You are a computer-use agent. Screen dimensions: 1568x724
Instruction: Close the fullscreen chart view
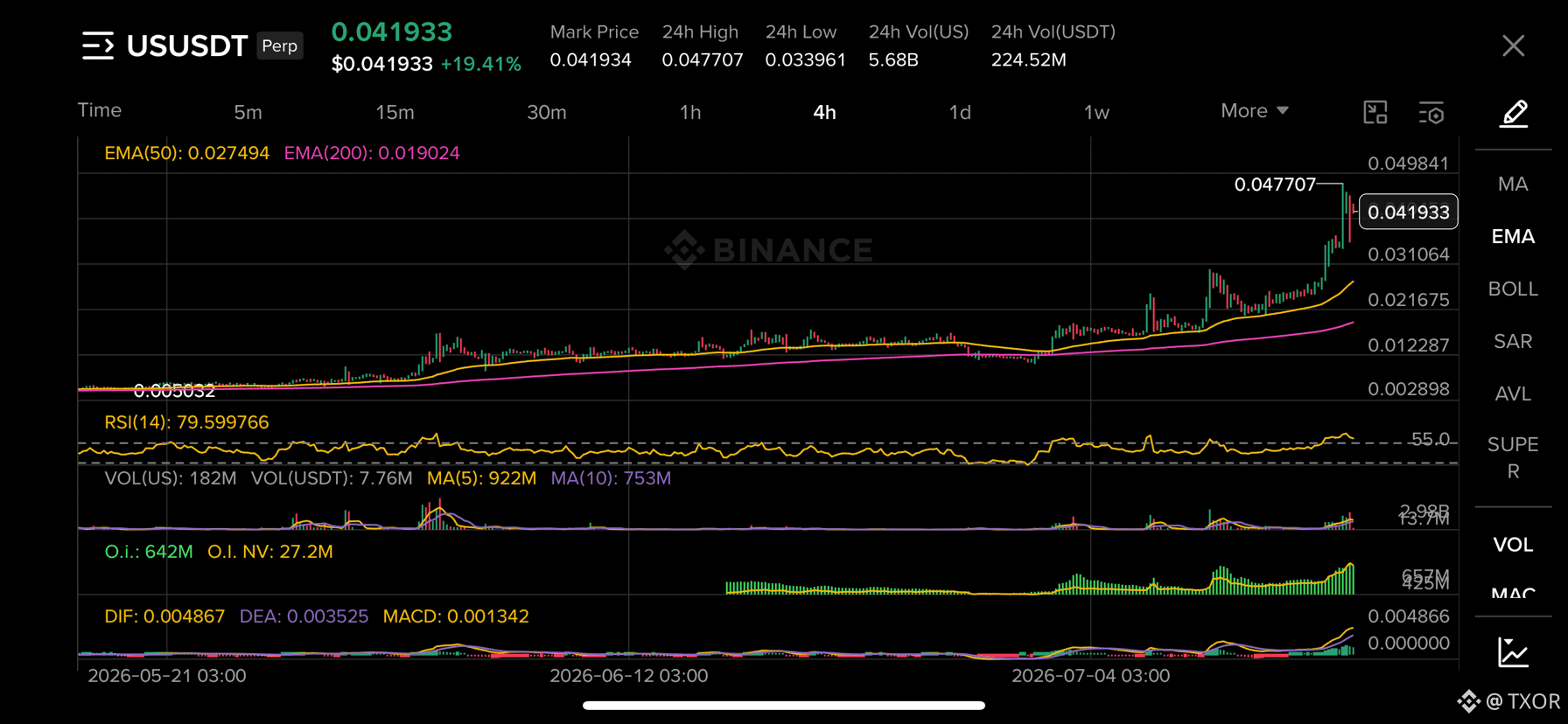(1513, 45)
